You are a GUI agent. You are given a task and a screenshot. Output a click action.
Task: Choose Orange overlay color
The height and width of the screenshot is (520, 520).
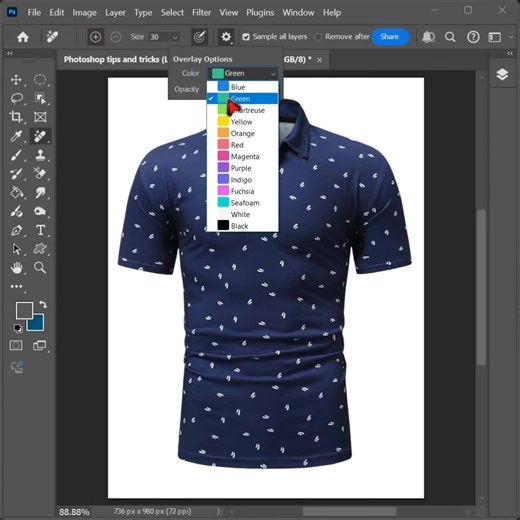[243, 133]
